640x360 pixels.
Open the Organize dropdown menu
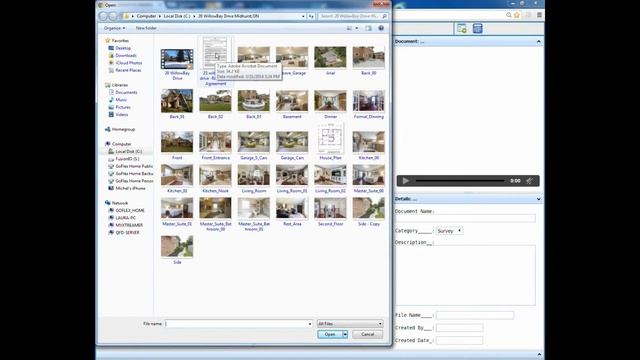[x=114, y=28]
